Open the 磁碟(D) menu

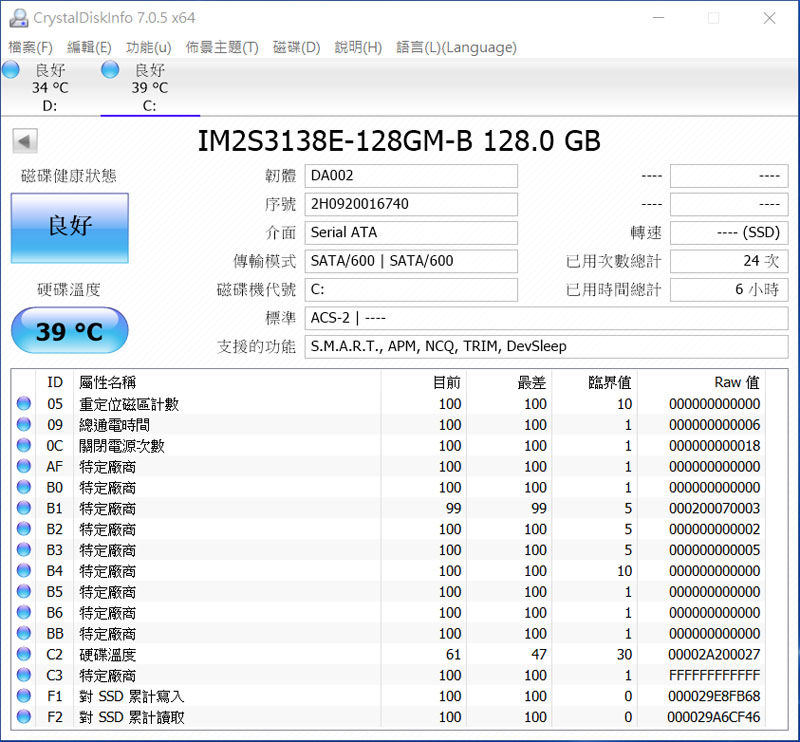coord(296,47)
